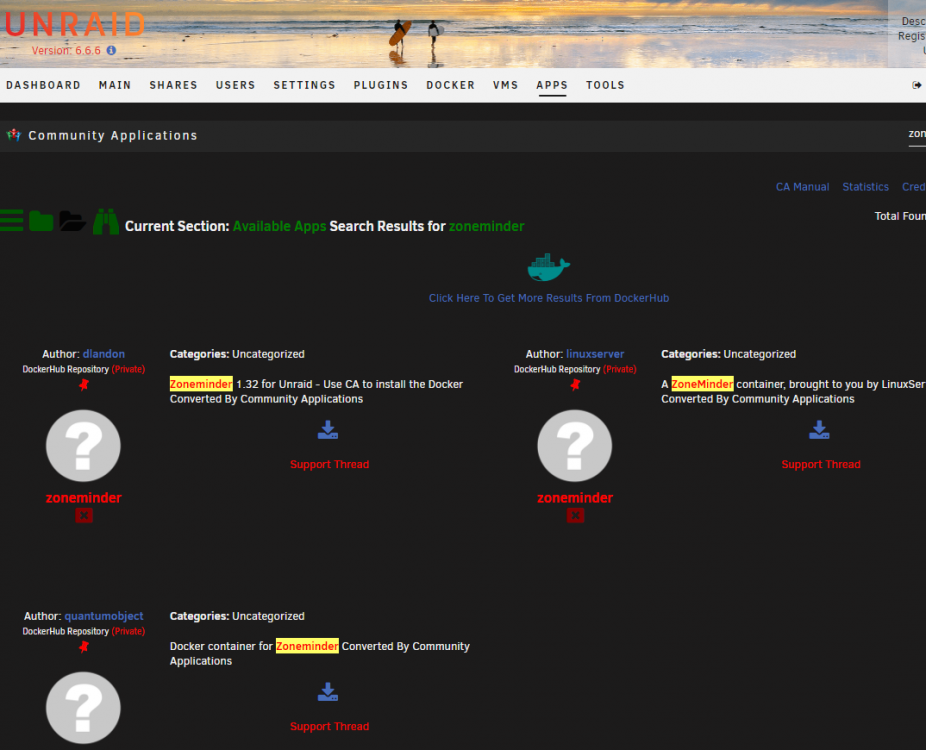Open dlandon zoneminder placeholder thumbnail
This screenshot has width=926, height=750.
tap(83, 446)
